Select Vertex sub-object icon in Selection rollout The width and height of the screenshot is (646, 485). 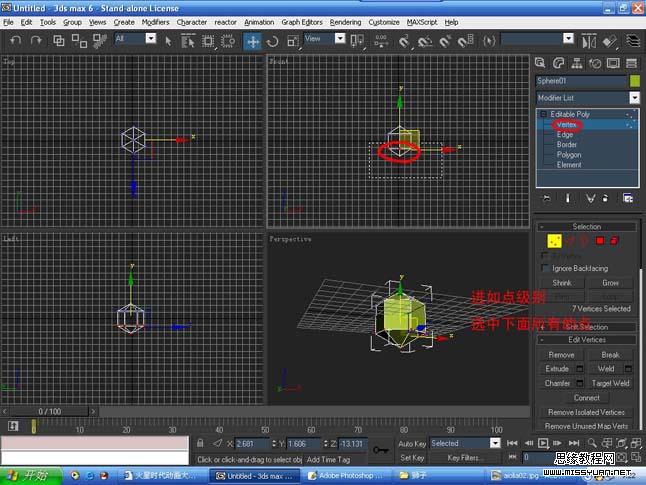[554, 241]
